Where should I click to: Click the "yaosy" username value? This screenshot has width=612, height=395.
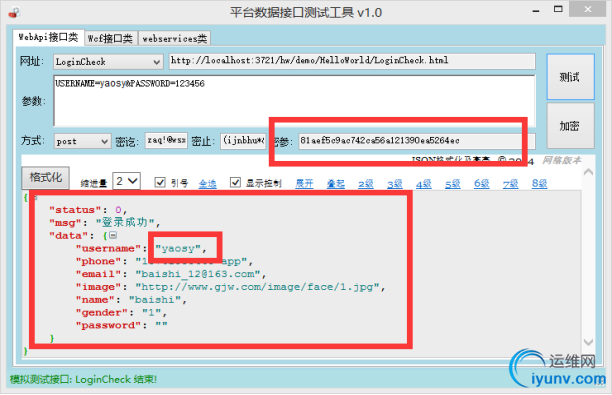178,248
